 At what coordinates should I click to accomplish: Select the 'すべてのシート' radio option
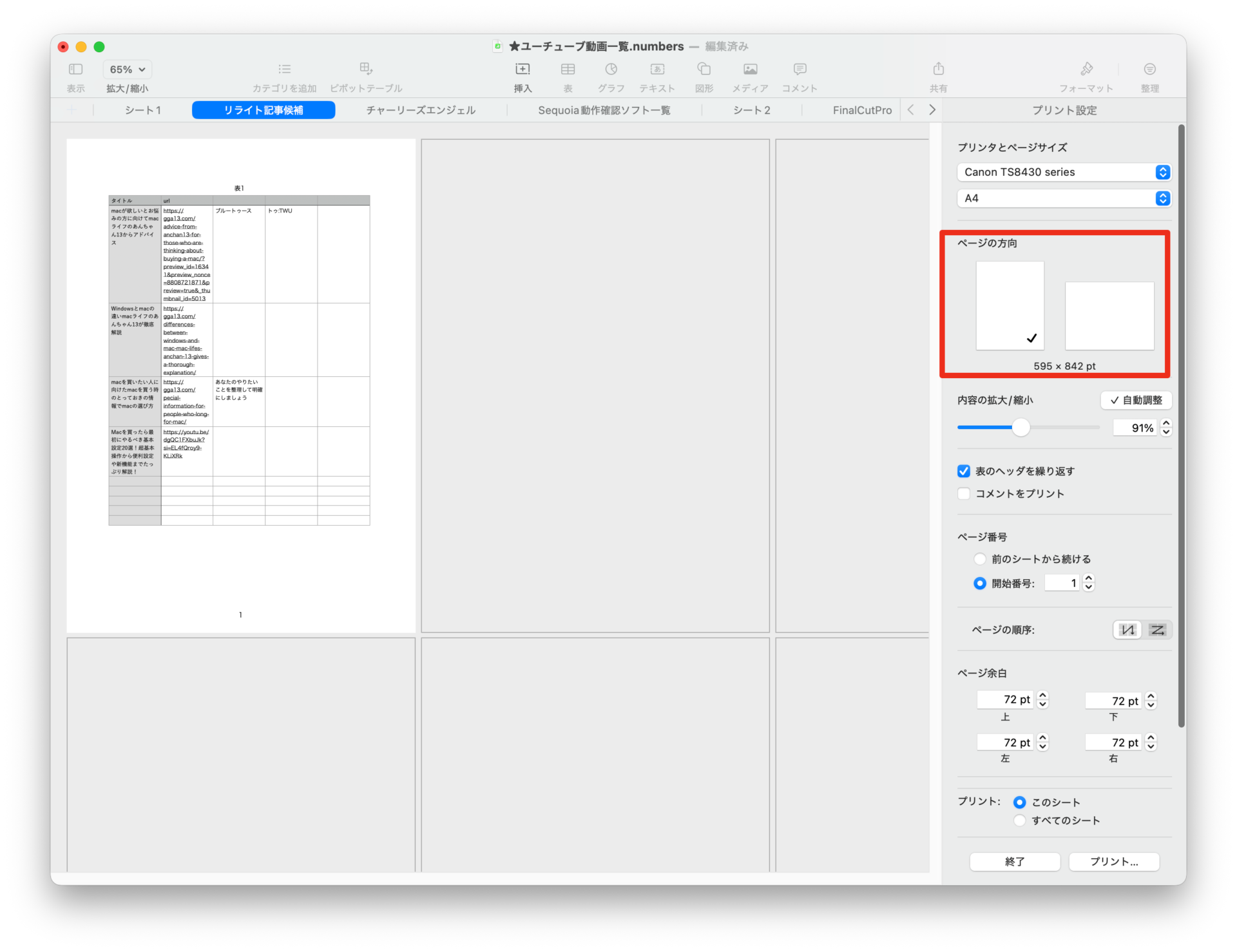pos(1019,821)
